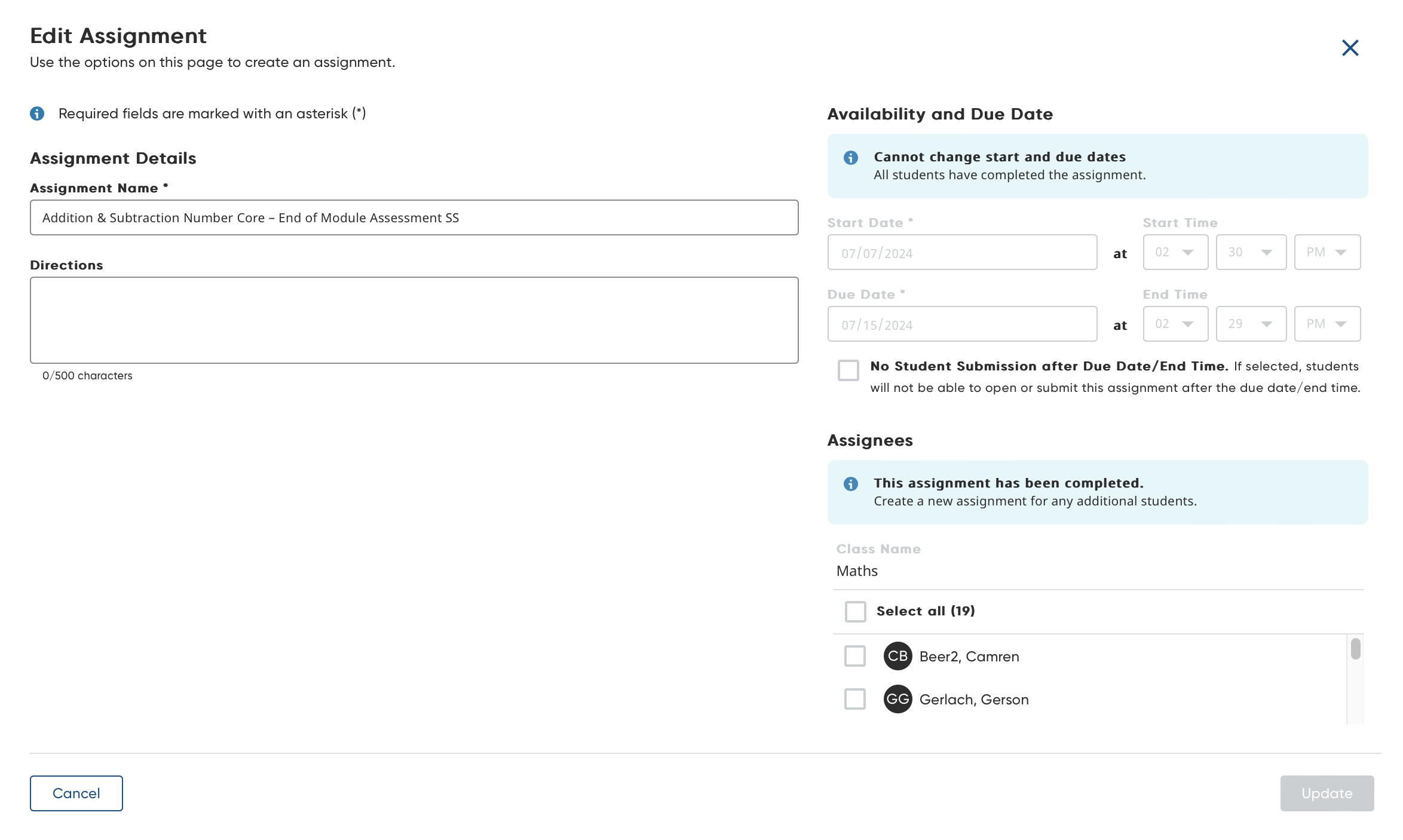This screenshot has width=1403, height=840.
Task: Click the CB avatar for Beer2, Camren
Action: point(897,656)
